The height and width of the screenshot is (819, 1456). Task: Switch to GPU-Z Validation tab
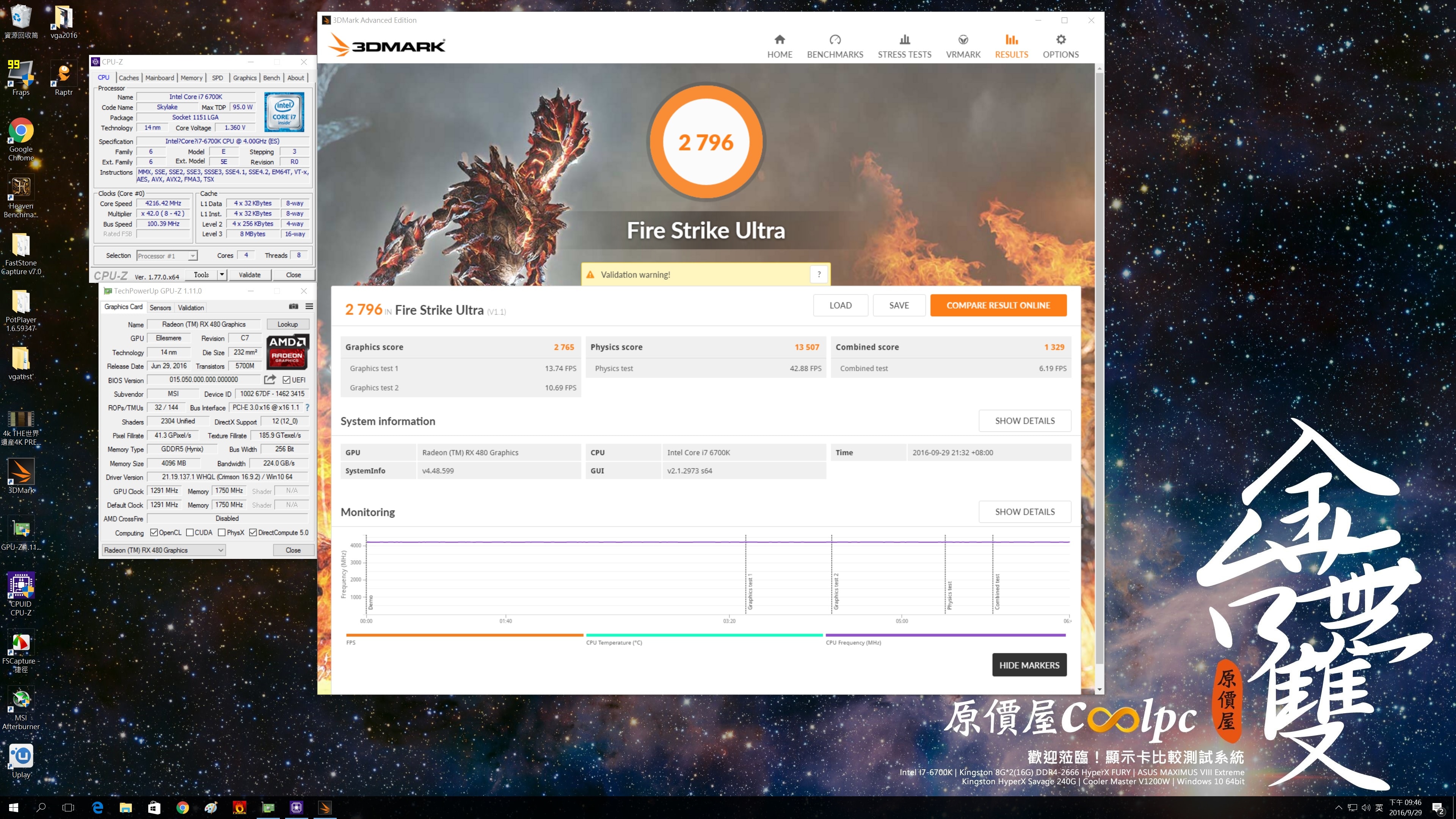tap(190, 308)
